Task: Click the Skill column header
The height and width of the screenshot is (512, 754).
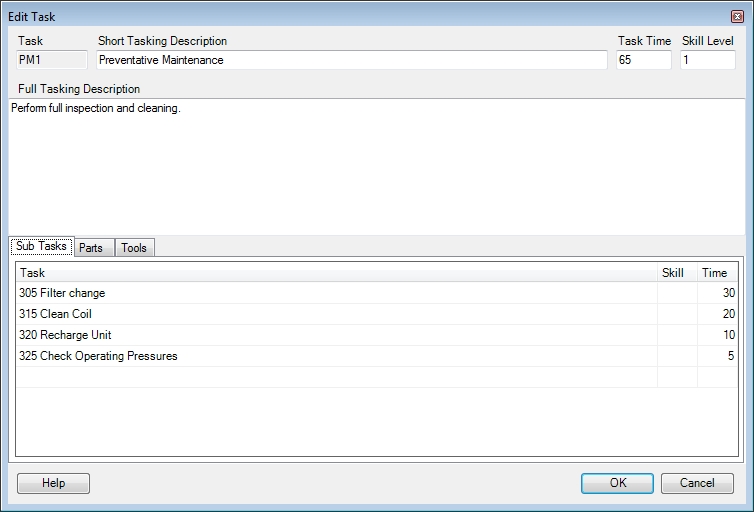Action: (677, 273)
